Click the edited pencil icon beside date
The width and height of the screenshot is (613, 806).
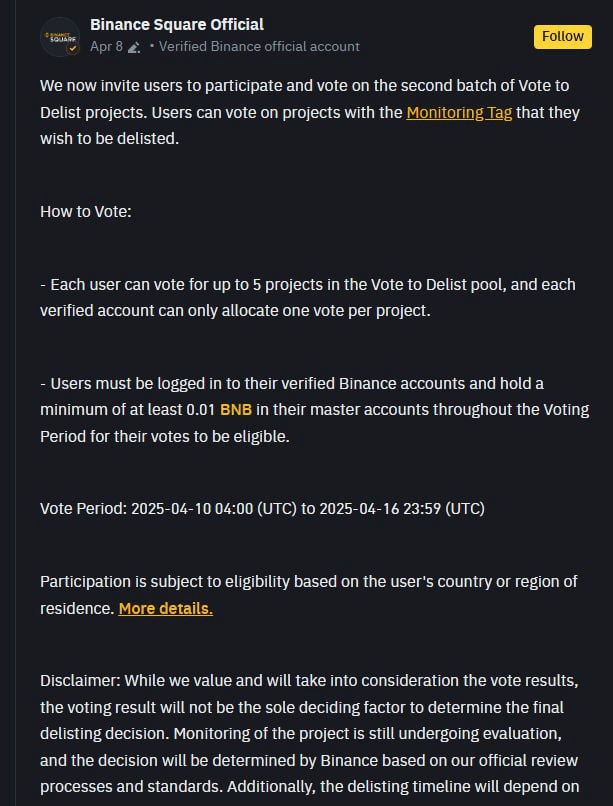pyautogui.click(x=134, y=47)
